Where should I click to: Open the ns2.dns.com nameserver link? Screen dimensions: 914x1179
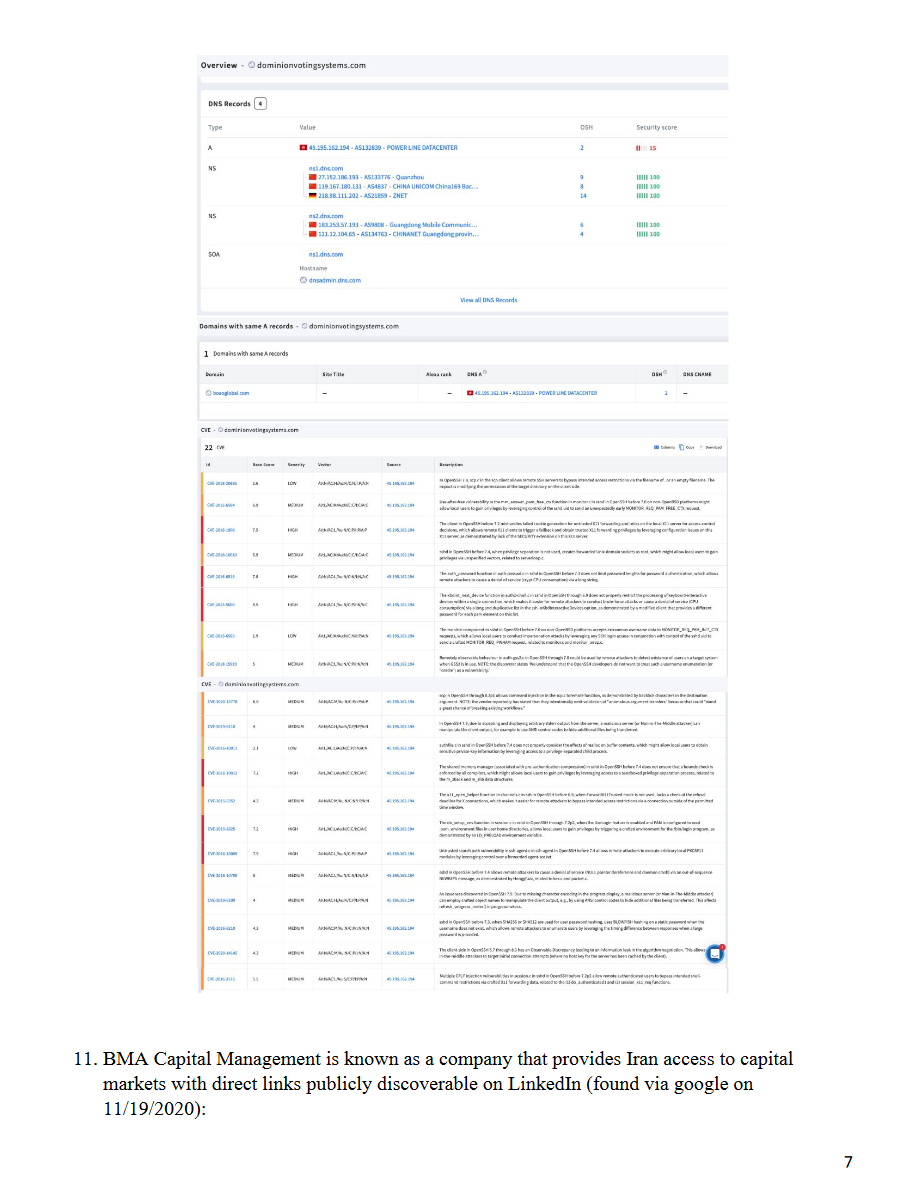click(x=325, y=216)
